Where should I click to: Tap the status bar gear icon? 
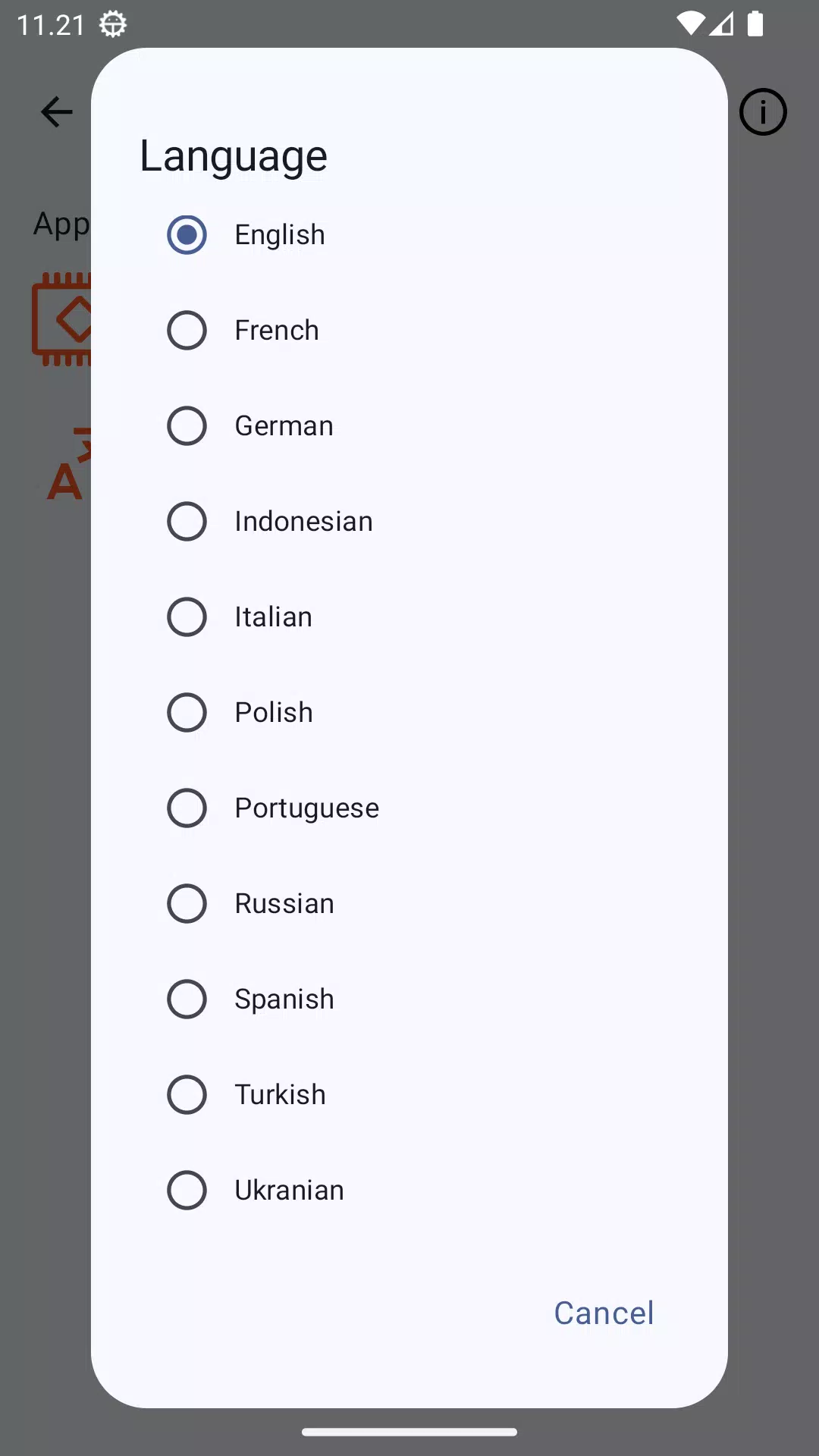(x=113, y=24)
